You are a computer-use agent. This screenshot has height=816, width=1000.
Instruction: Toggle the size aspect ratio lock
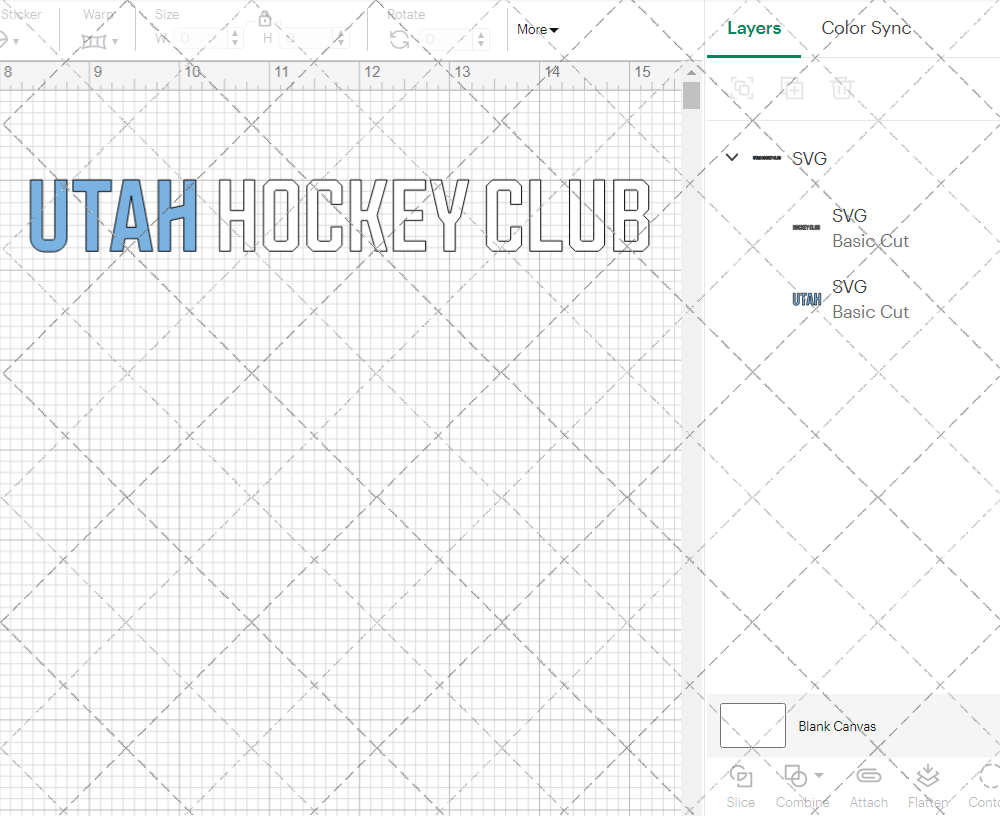tap(265, 19)
